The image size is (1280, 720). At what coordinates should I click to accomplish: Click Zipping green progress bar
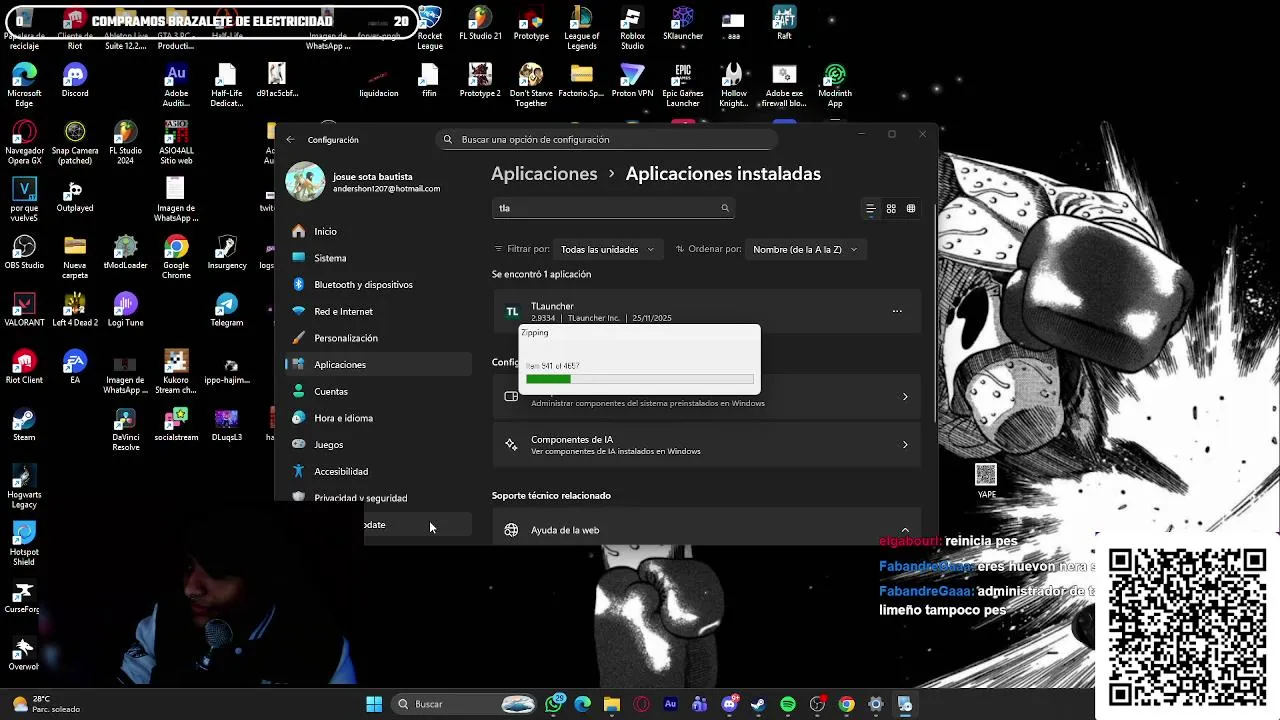tap(640, 379)
